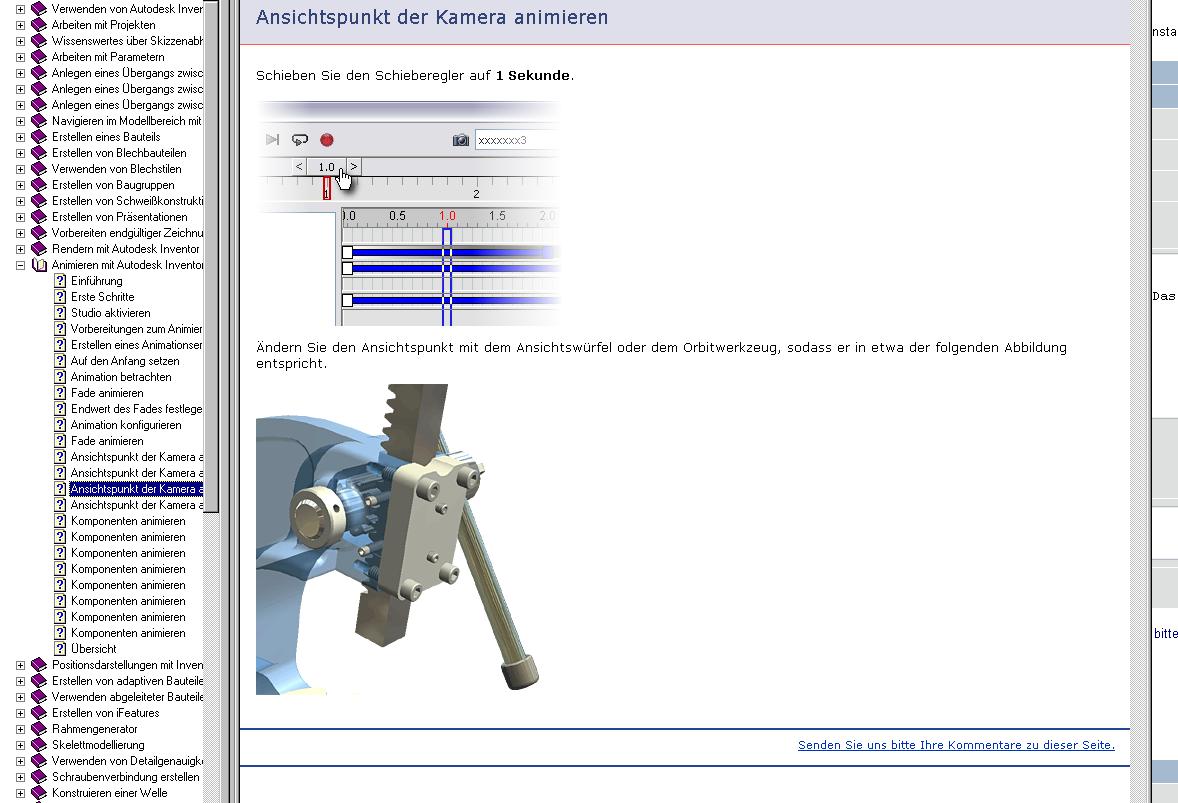
Task: Open the Senden Sie uns bitte Ihre Kommentare link
Action: (956, 745)
